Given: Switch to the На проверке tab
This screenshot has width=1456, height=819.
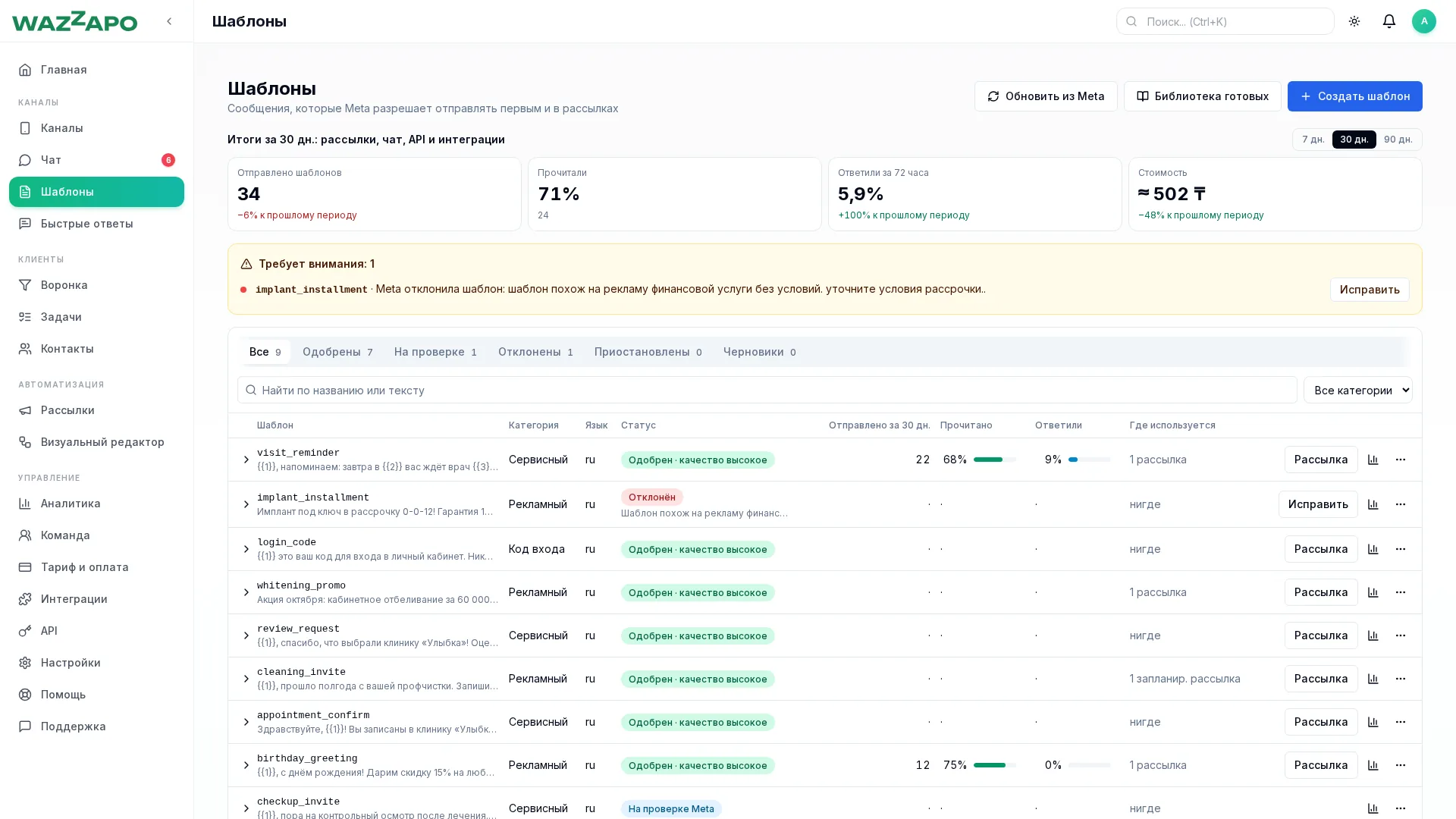Looking at the screenshot, I should (435, 352).
